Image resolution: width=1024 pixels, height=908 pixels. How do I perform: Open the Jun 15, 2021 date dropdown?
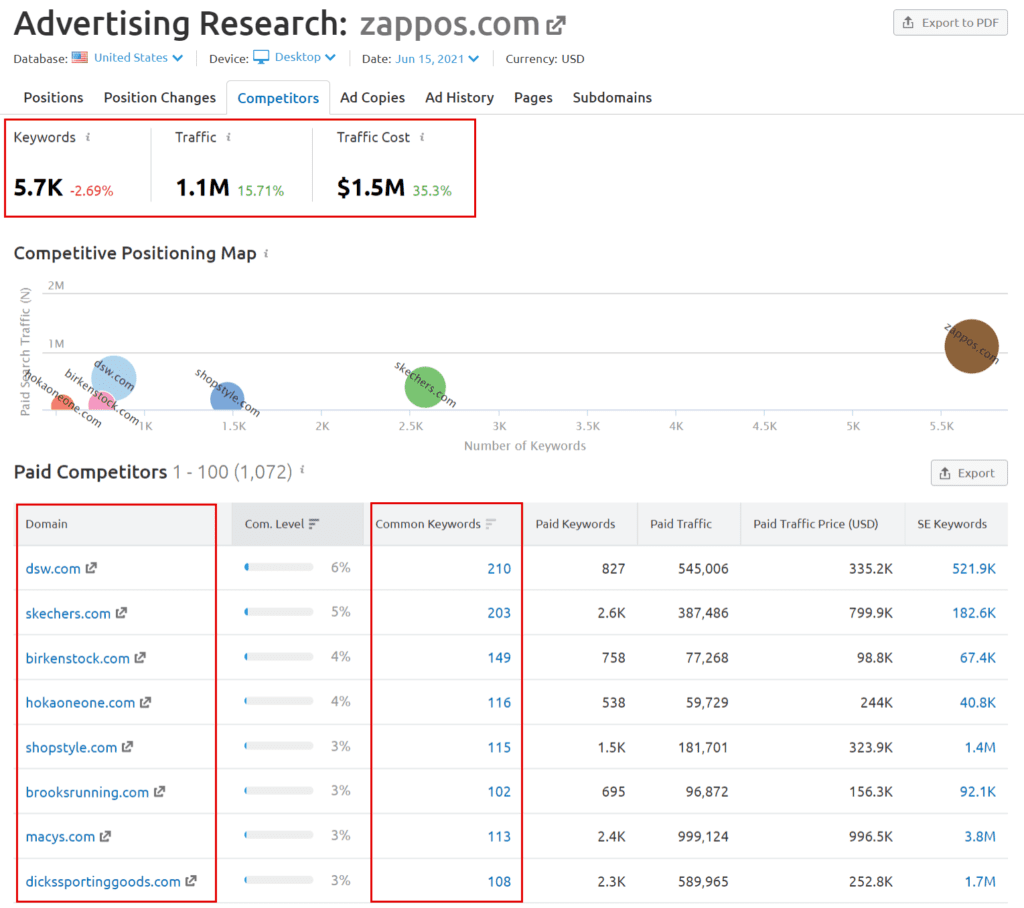tap(437, 59)
